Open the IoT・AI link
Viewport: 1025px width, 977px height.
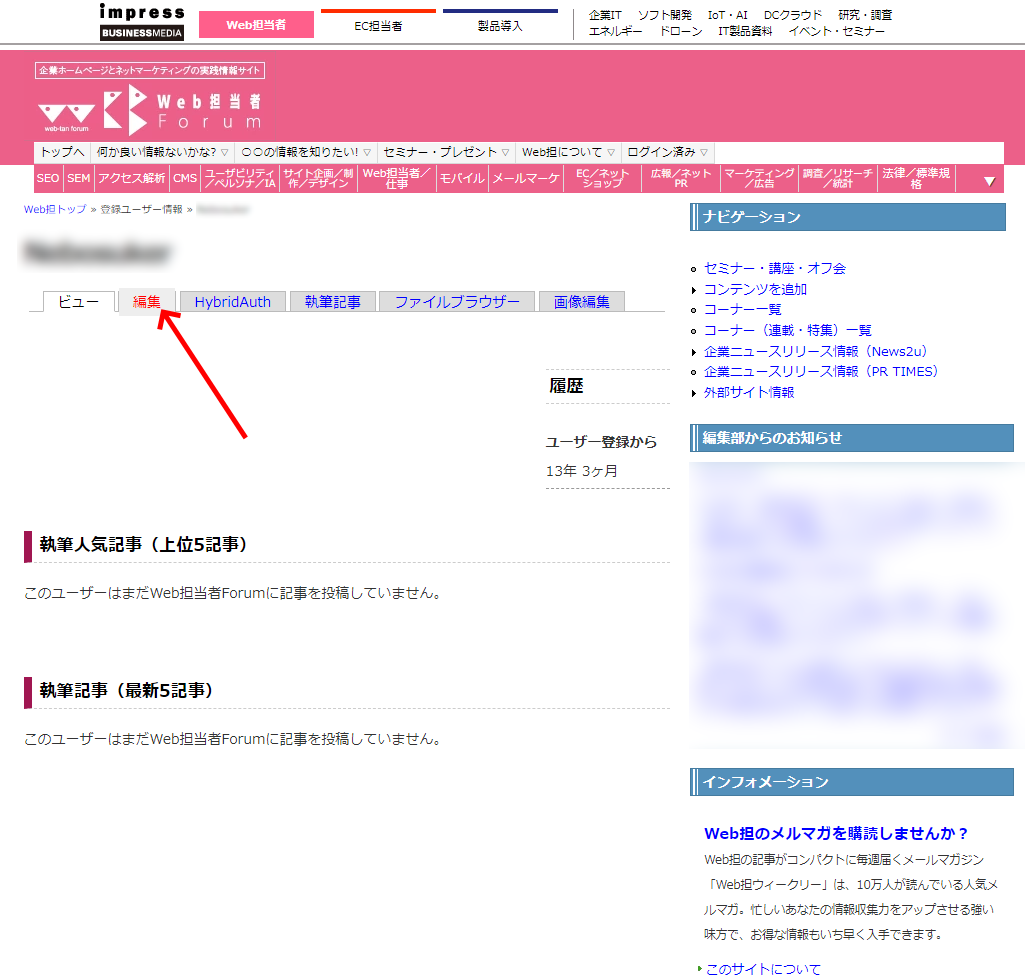point(727,15)
